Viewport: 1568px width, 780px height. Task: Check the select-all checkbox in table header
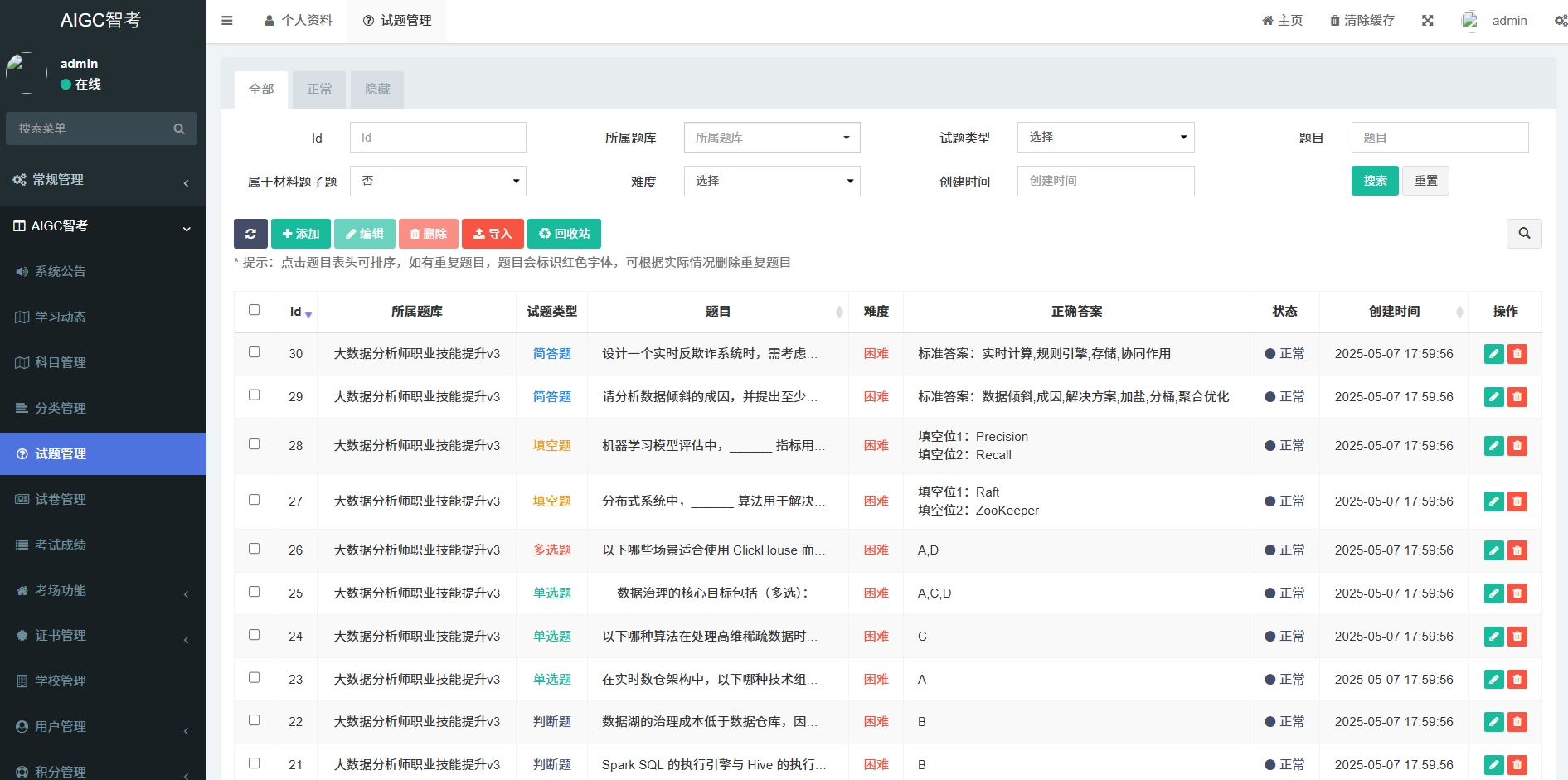click(x=255, y=310)
